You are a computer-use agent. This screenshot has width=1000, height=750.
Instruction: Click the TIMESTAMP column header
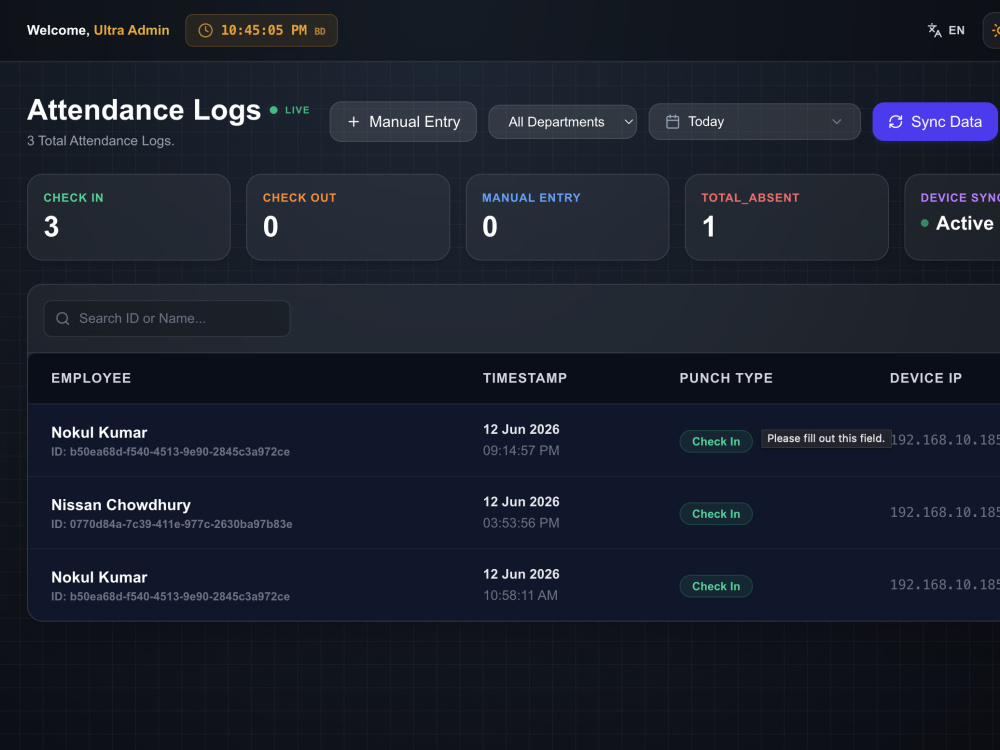click(x=525, y=378)
